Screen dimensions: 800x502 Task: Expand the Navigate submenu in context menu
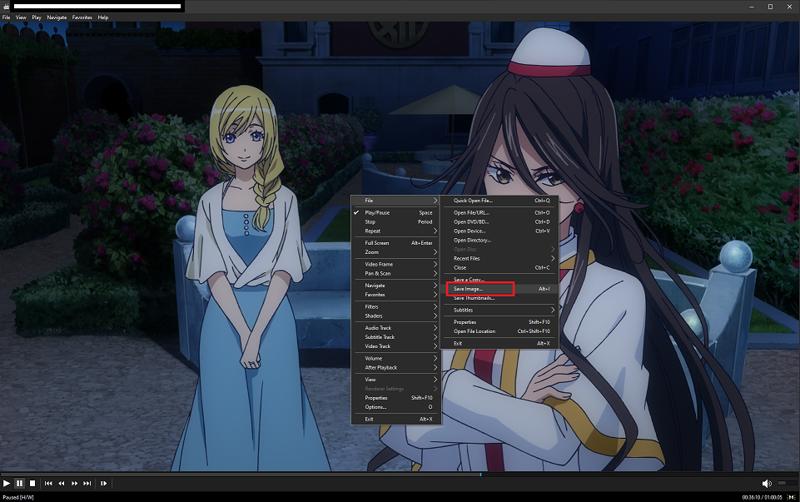[396, 286]
